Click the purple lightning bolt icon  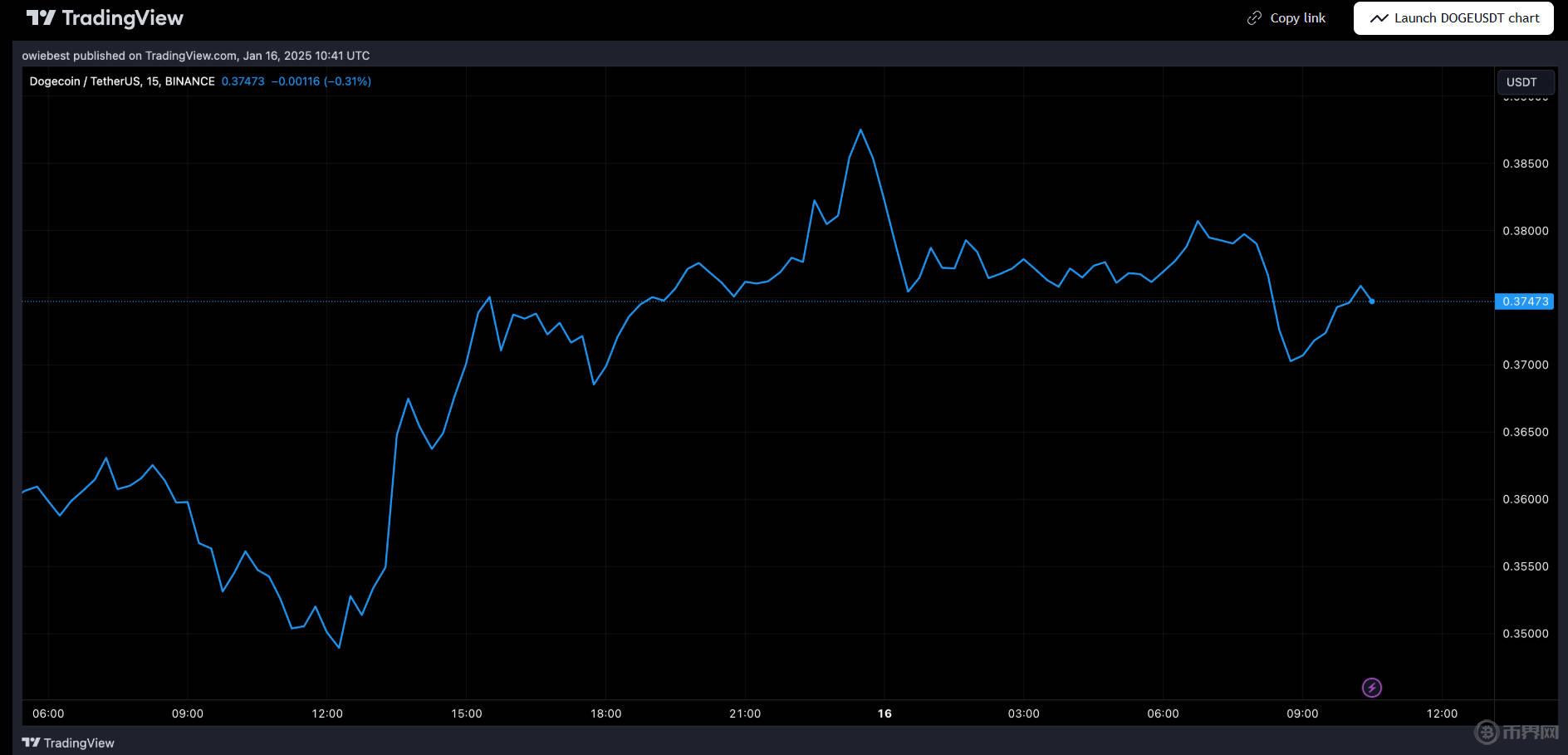click(x=1372, y=688)
